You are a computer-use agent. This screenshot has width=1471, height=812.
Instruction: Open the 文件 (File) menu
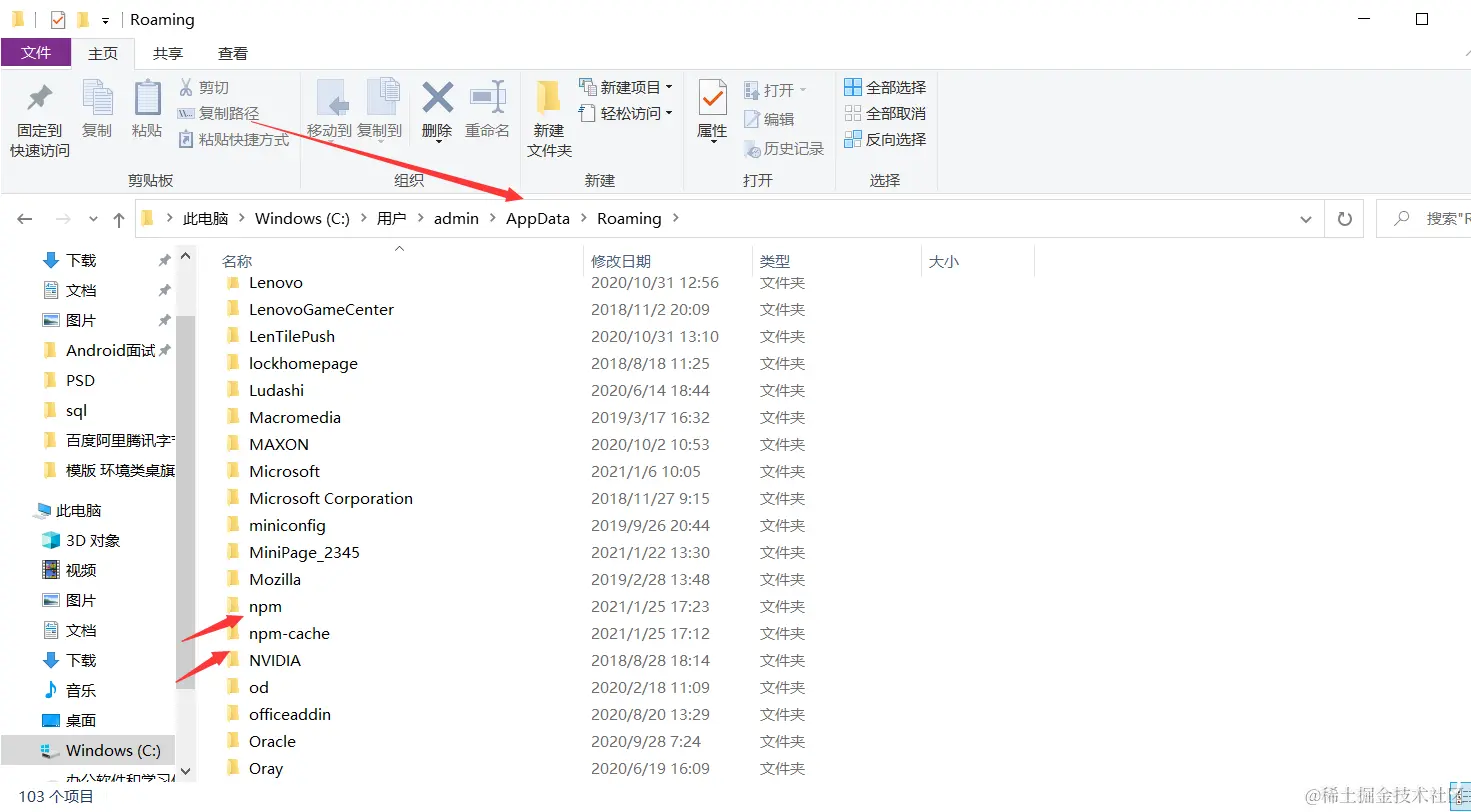coord(36,53)
